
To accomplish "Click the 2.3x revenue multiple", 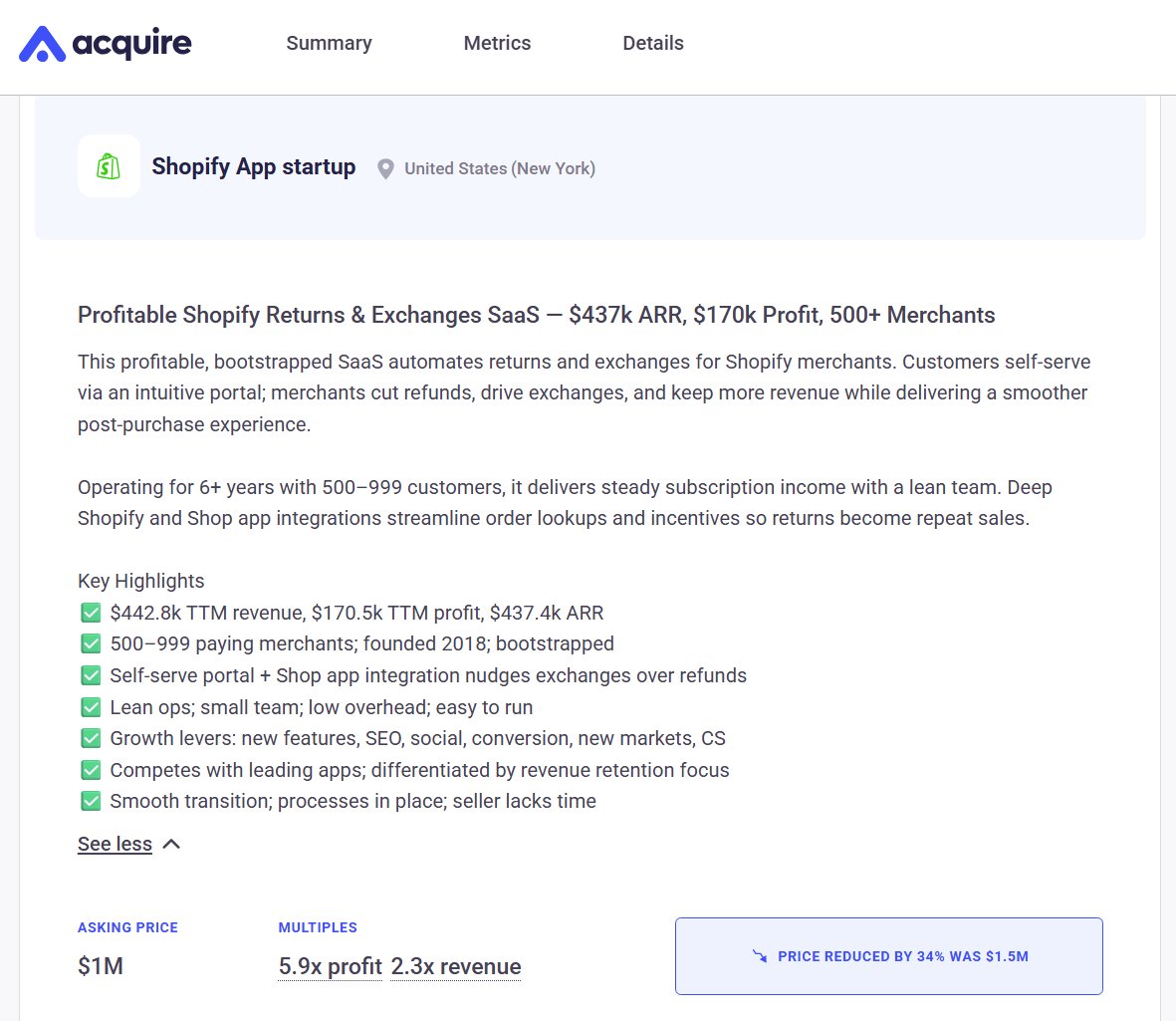I will 456,966.
